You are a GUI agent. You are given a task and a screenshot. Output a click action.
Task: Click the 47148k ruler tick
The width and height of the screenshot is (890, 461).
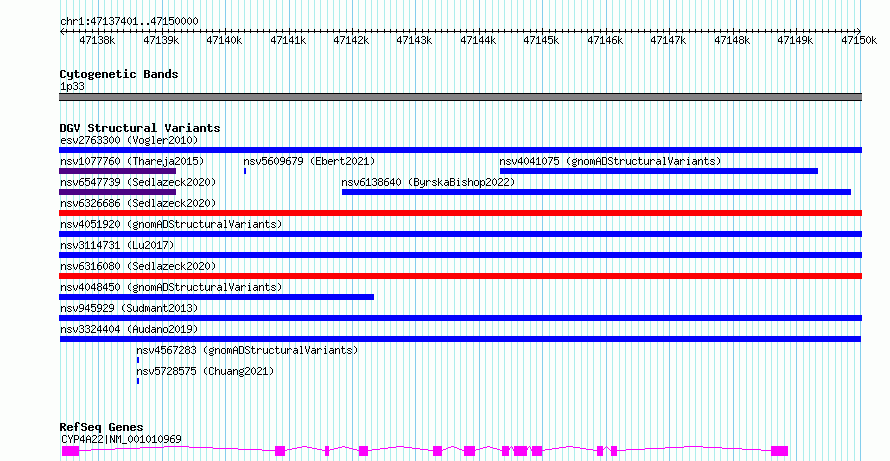(x=732, y=40)
